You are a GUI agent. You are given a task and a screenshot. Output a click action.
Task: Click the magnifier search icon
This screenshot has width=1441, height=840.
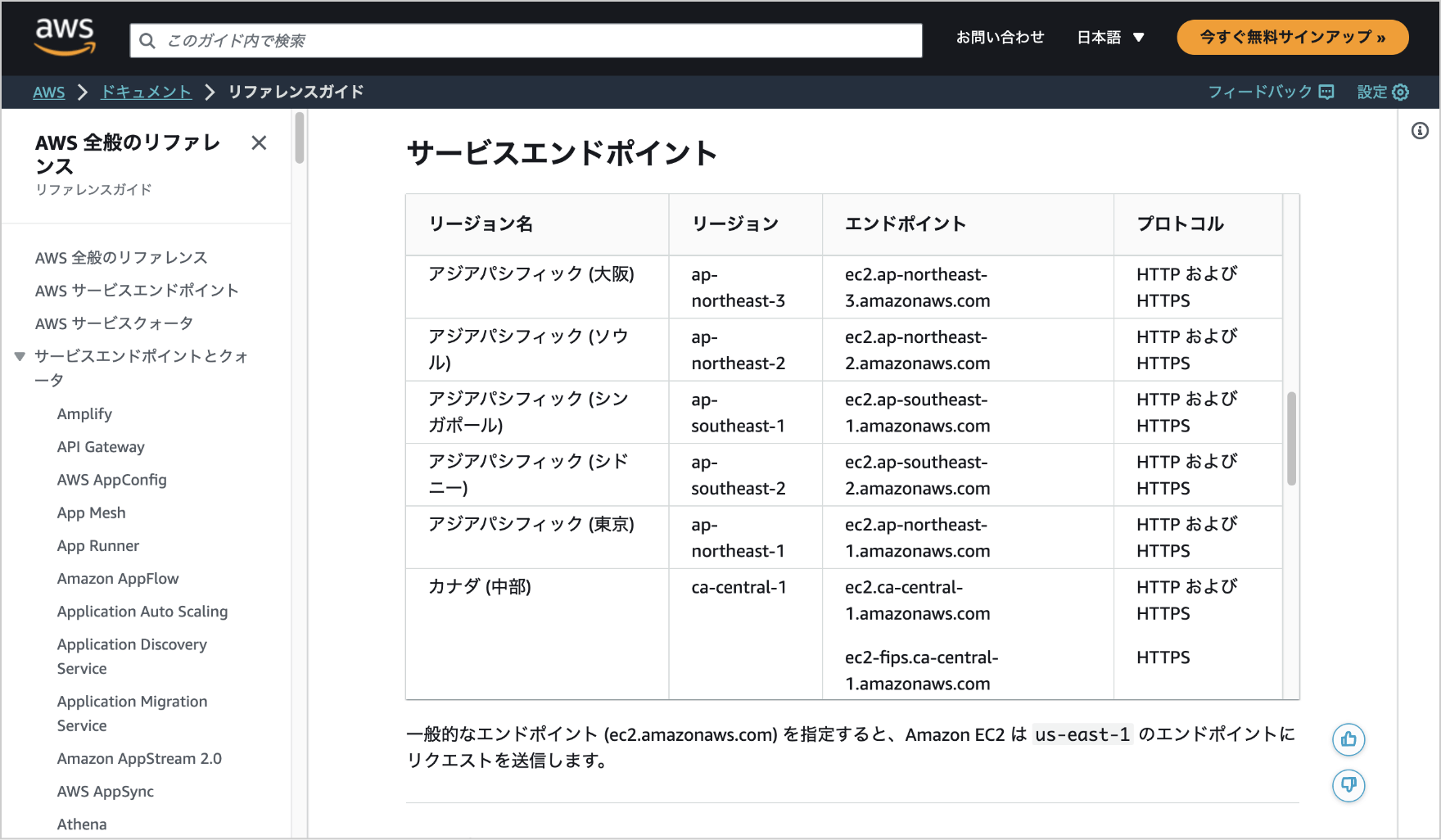[147, 40]
